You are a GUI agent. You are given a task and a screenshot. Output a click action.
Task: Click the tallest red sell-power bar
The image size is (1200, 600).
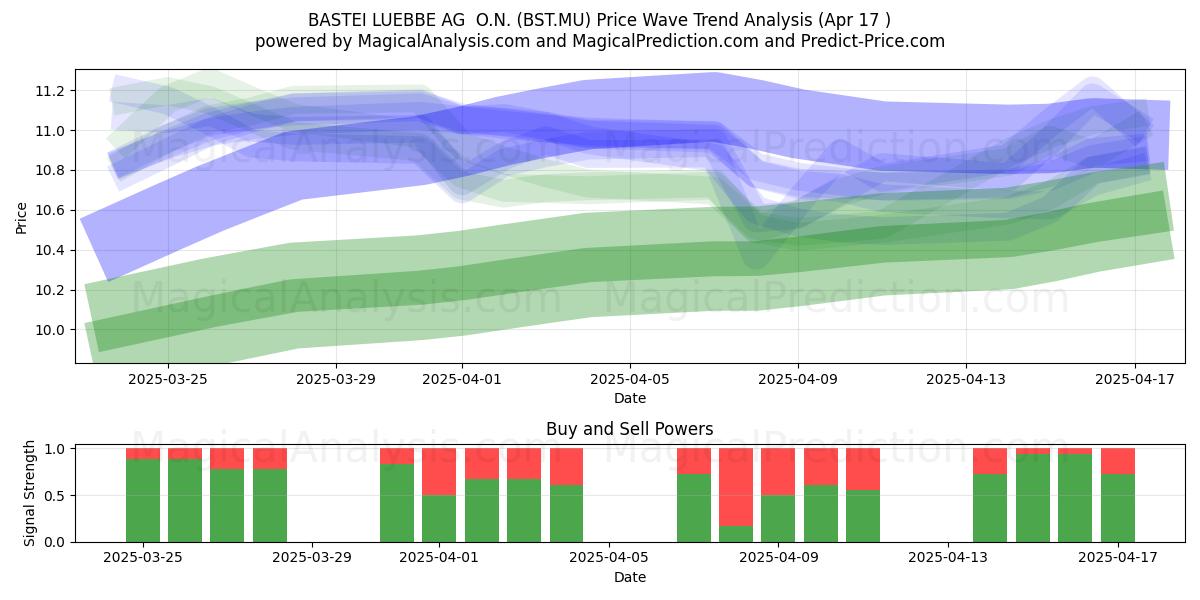tap(736, 487)
